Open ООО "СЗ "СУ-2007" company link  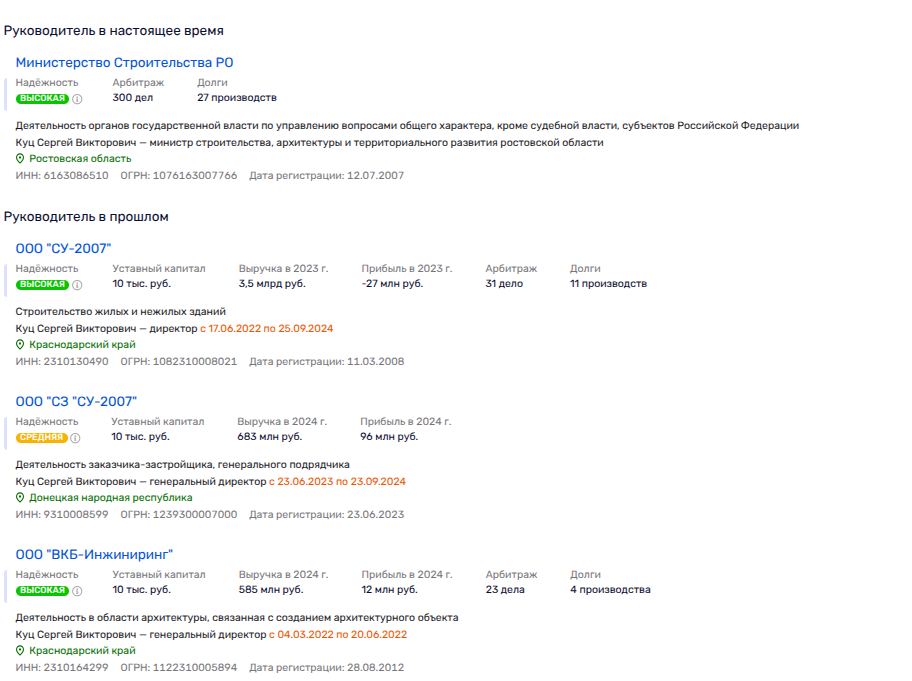[x=76, y=401]
